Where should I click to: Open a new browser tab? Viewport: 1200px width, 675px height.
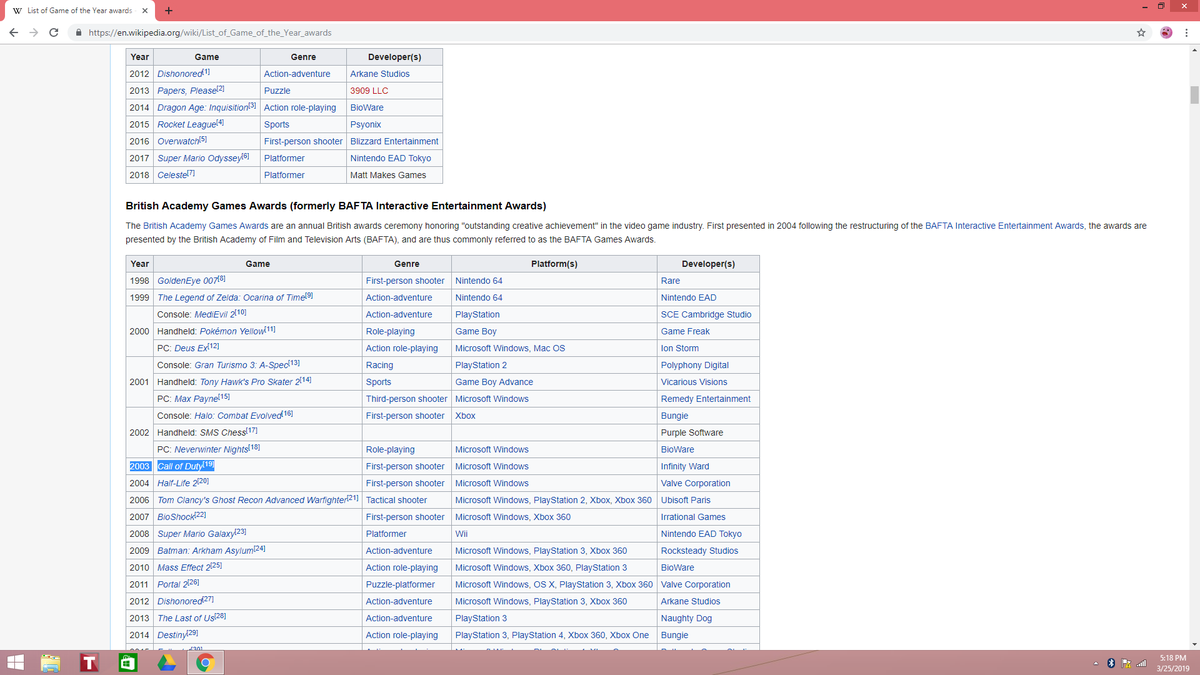[169, 11]
